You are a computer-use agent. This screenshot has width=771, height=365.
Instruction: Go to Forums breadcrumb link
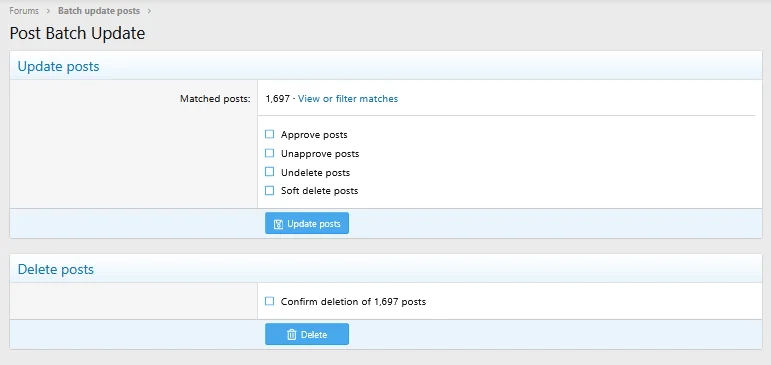24,11
